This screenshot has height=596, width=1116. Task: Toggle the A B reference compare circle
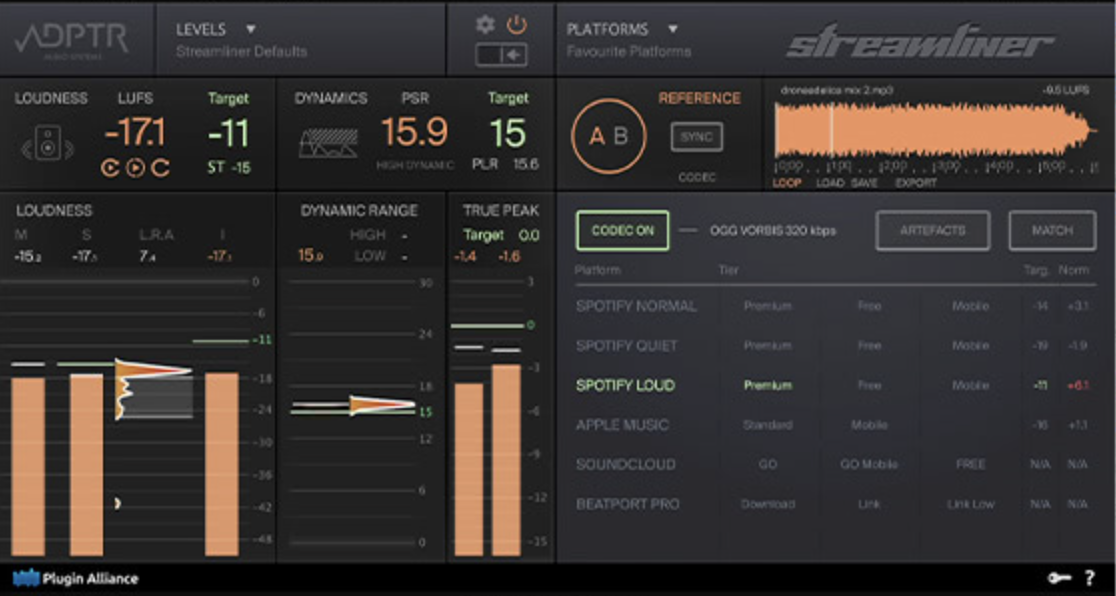click(x=609, y=137)
